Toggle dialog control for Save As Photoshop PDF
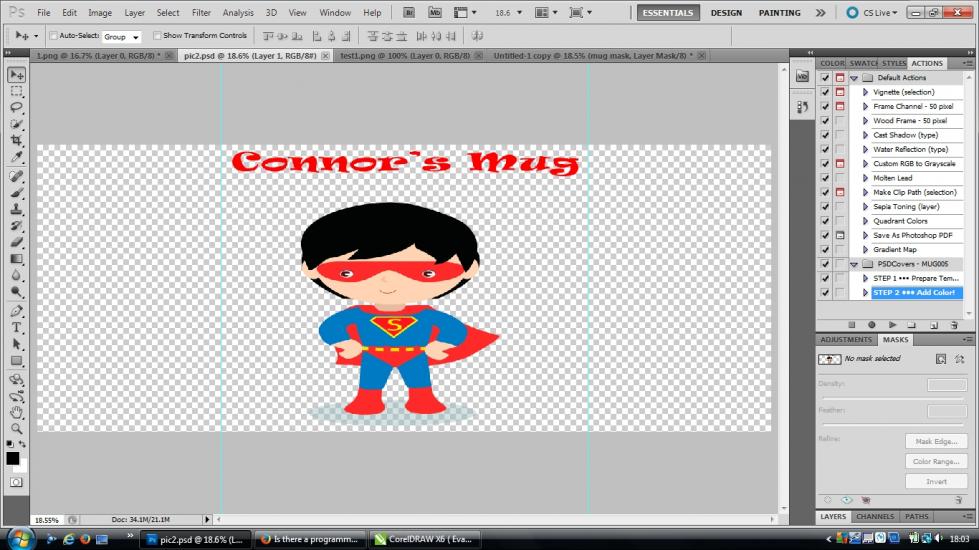Screen dimensions: 979x550 (840, 235)
